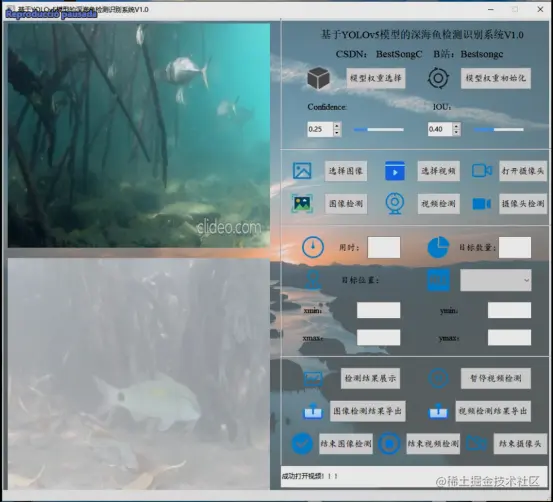Increase Confidence with spinbox up arrow
The image size is (554, 502).
[337, 125]
